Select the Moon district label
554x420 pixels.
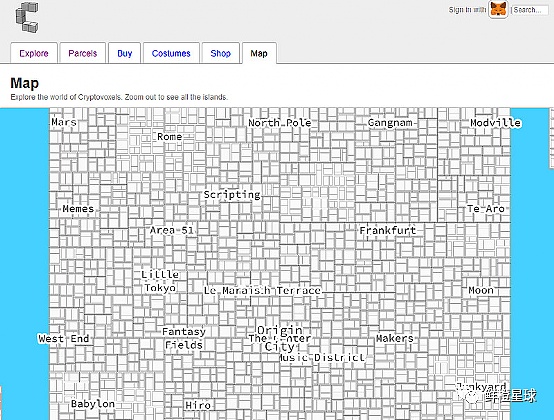481,290
